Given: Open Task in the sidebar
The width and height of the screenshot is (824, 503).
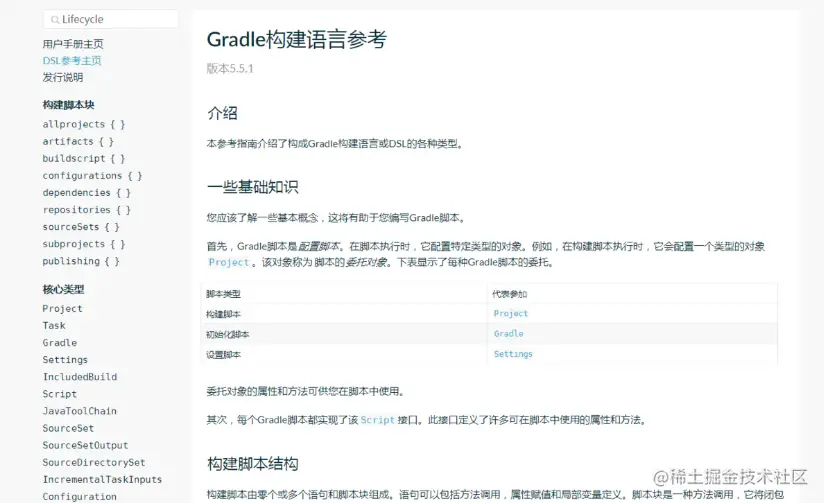Looking at the screenshot, I should click(54, 325).
